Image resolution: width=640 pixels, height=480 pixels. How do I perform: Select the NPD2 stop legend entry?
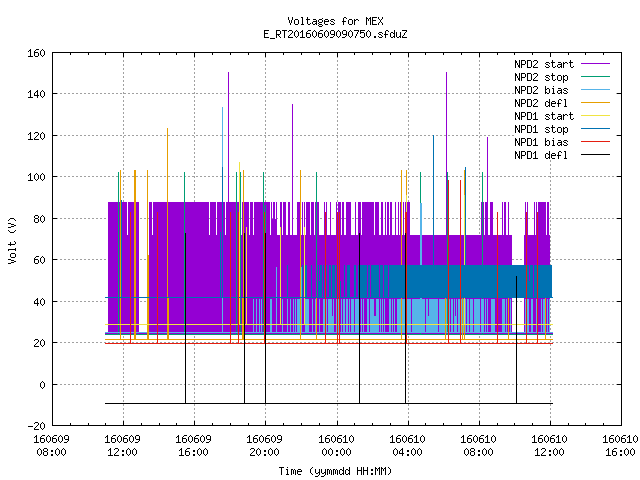[541, 77]
